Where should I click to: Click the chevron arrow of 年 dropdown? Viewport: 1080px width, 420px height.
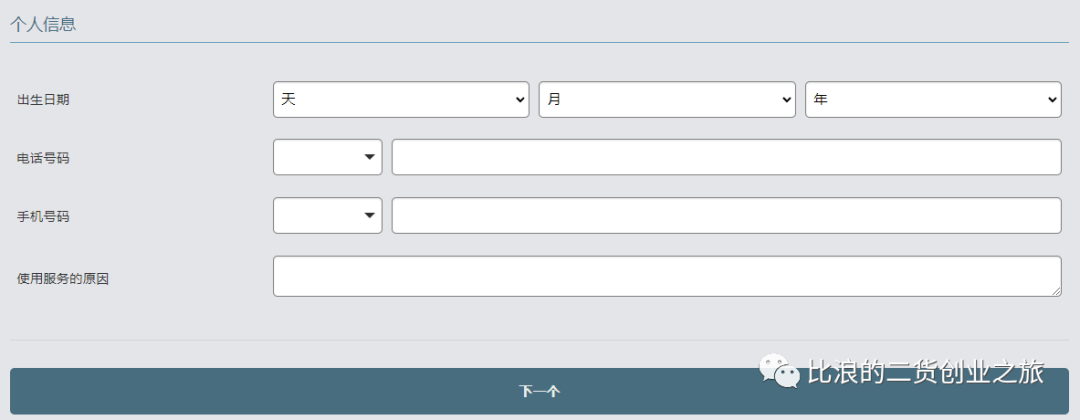point(1052,100)
